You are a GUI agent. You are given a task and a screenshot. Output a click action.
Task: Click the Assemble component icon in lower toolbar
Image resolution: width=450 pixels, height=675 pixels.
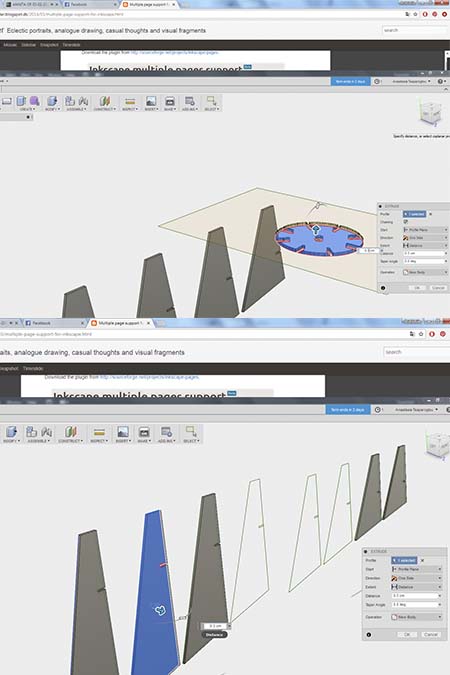tap(31, 432)
